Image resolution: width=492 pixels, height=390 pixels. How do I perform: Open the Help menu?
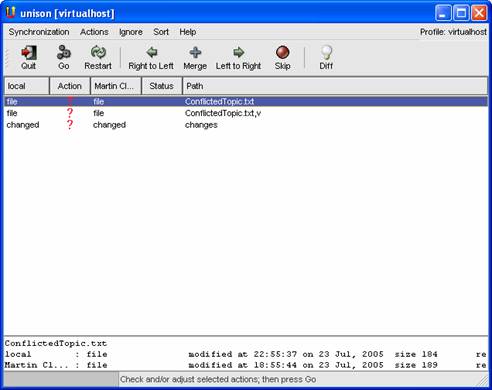point(188,32)
